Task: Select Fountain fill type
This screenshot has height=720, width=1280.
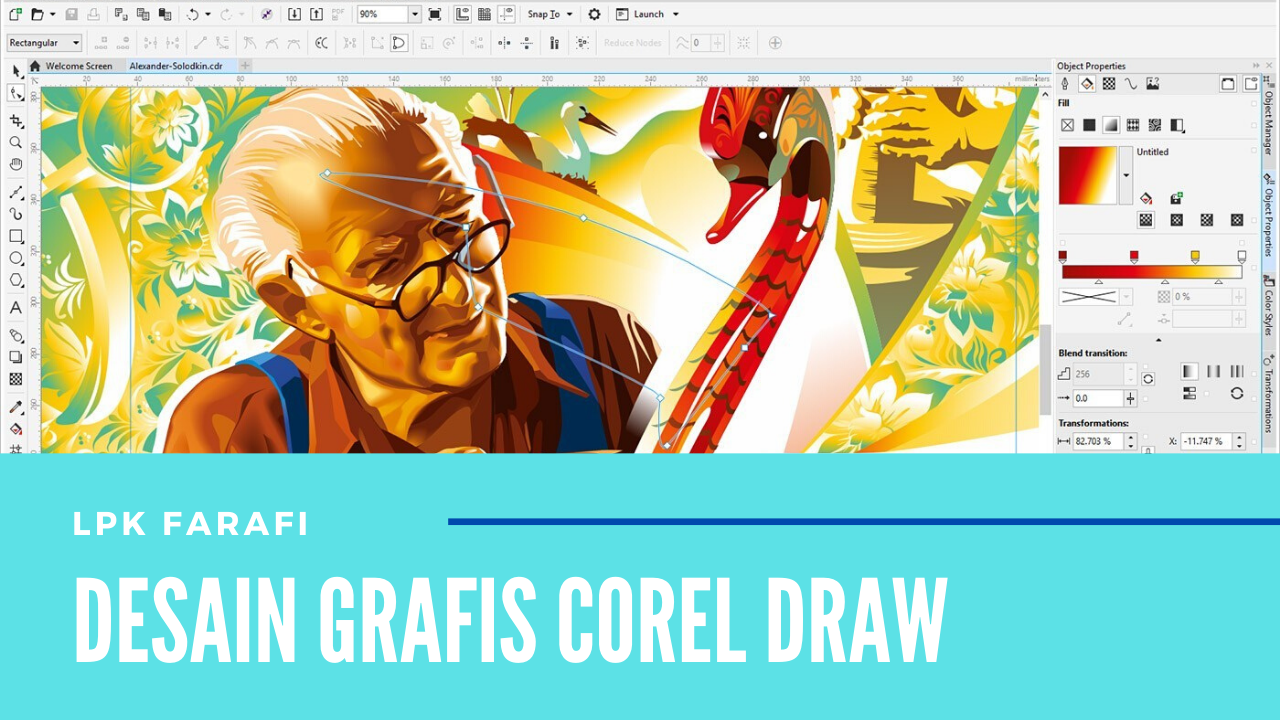Action: coord(1111,125)
